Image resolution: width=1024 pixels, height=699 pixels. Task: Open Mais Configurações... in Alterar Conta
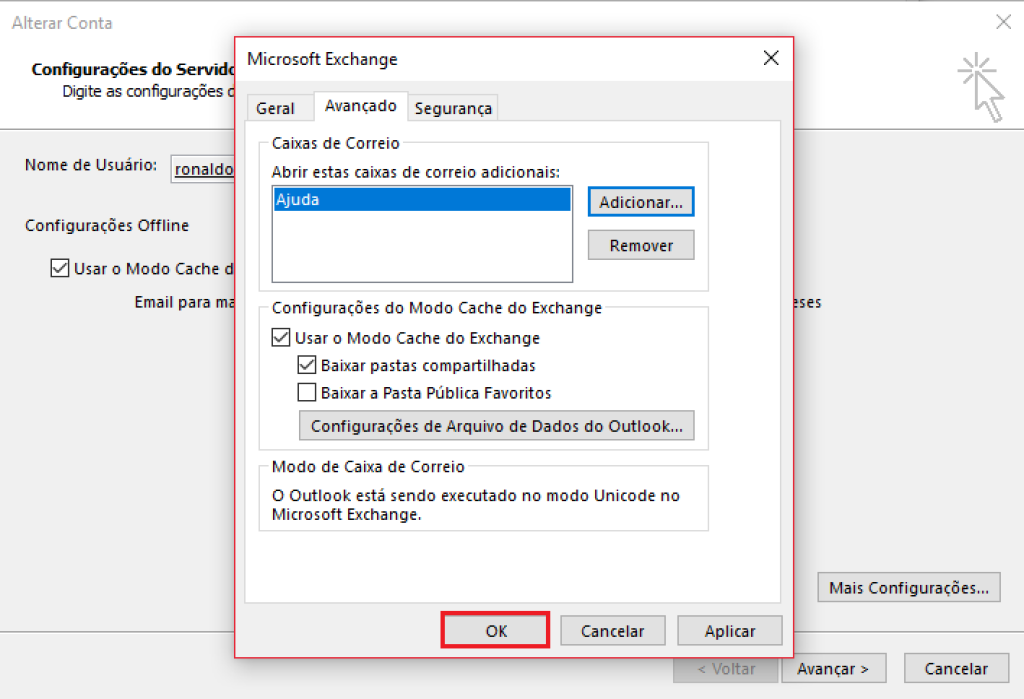pos(908,587)
